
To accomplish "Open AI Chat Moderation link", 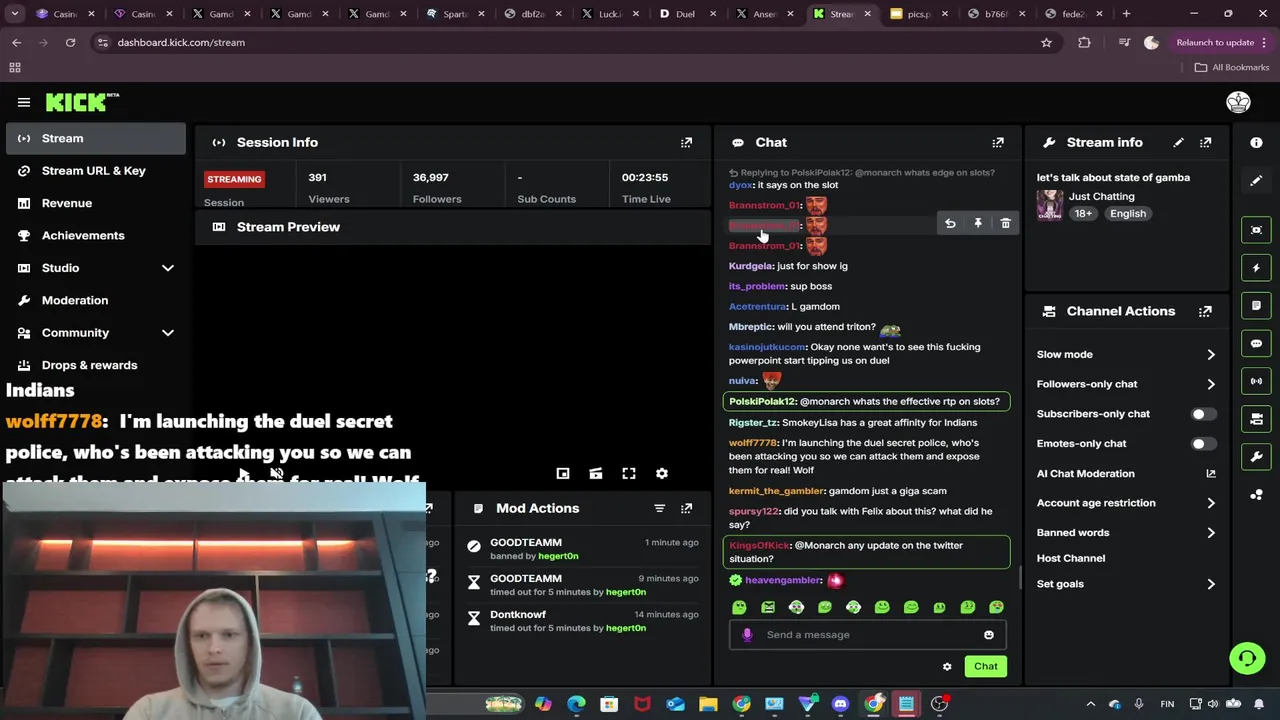I will (1126, 473).
